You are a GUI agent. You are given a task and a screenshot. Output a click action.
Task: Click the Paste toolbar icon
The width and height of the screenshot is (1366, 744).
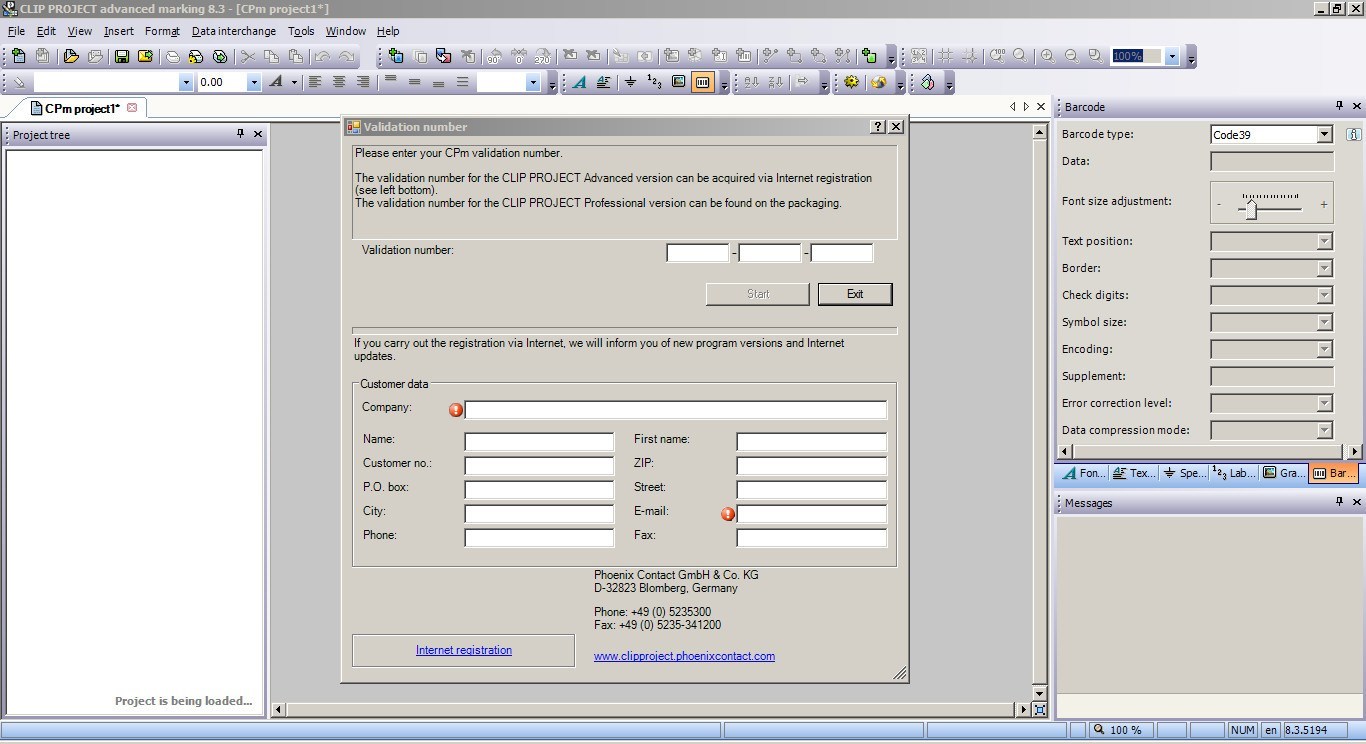click(x=295, y=57)
